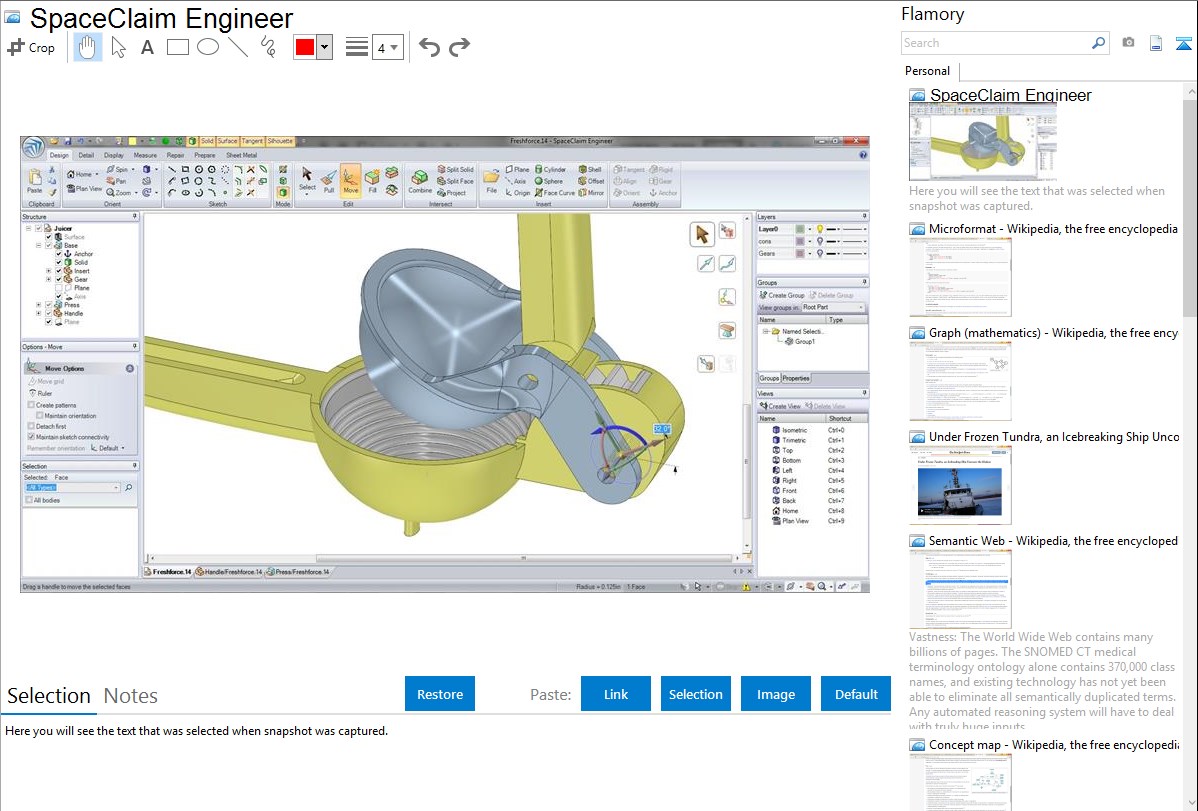This screenshot has width=1198, height=811.
Task: Click the Restore button
Action: [x=440, y=694]
